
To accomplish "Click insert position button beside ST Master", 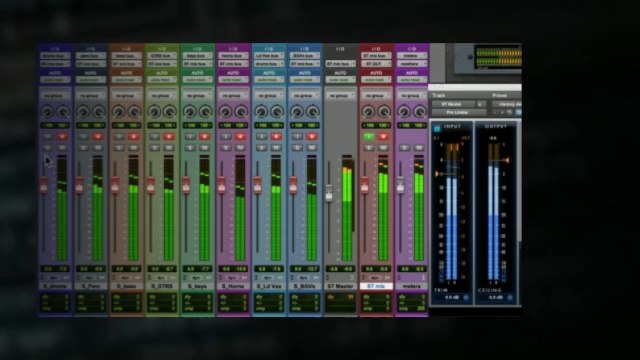I will [481, 104].
